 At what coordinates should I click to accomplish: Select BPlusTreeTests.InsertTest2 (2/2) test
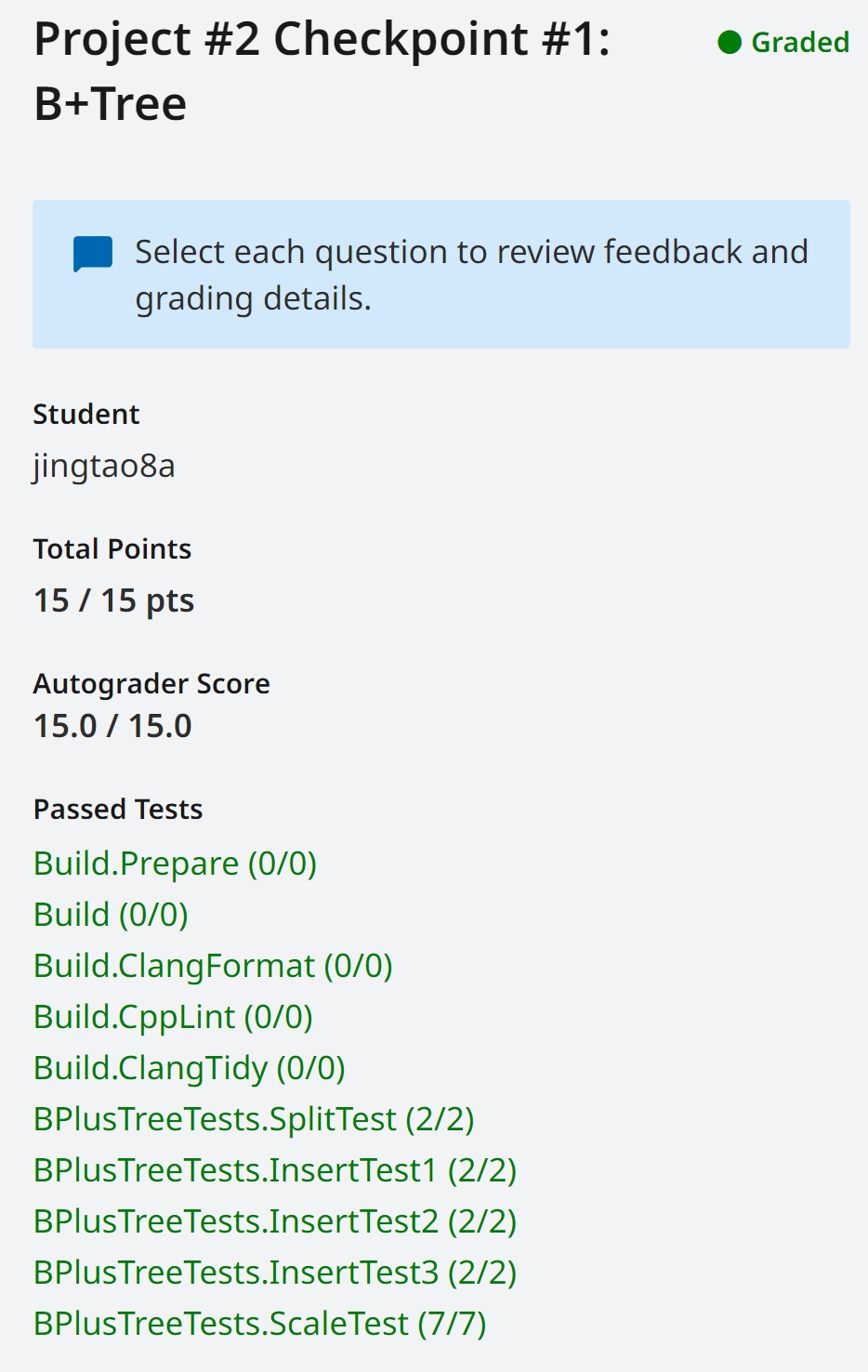click(275, 1221)
